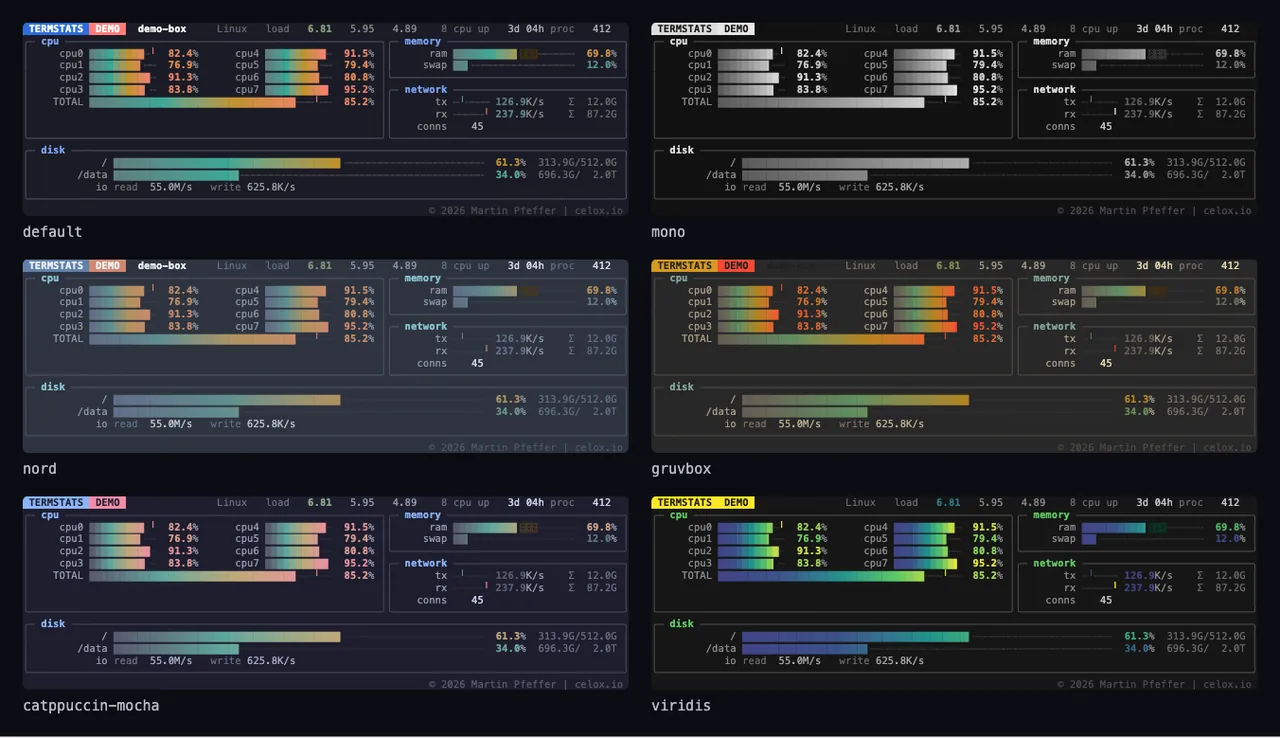The width and height of the screenshot is (1280, 738).
Task: Click the TOTAL cpu bar in viridis panel
Action: tap(821, 576)
